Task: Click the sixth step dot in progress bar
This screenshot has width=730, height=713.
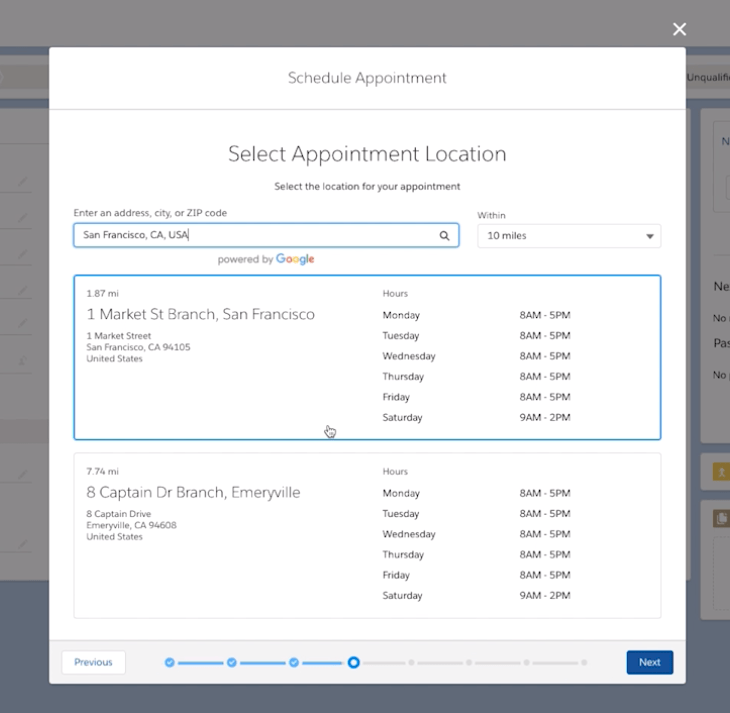Action: [x=469, y=662]
